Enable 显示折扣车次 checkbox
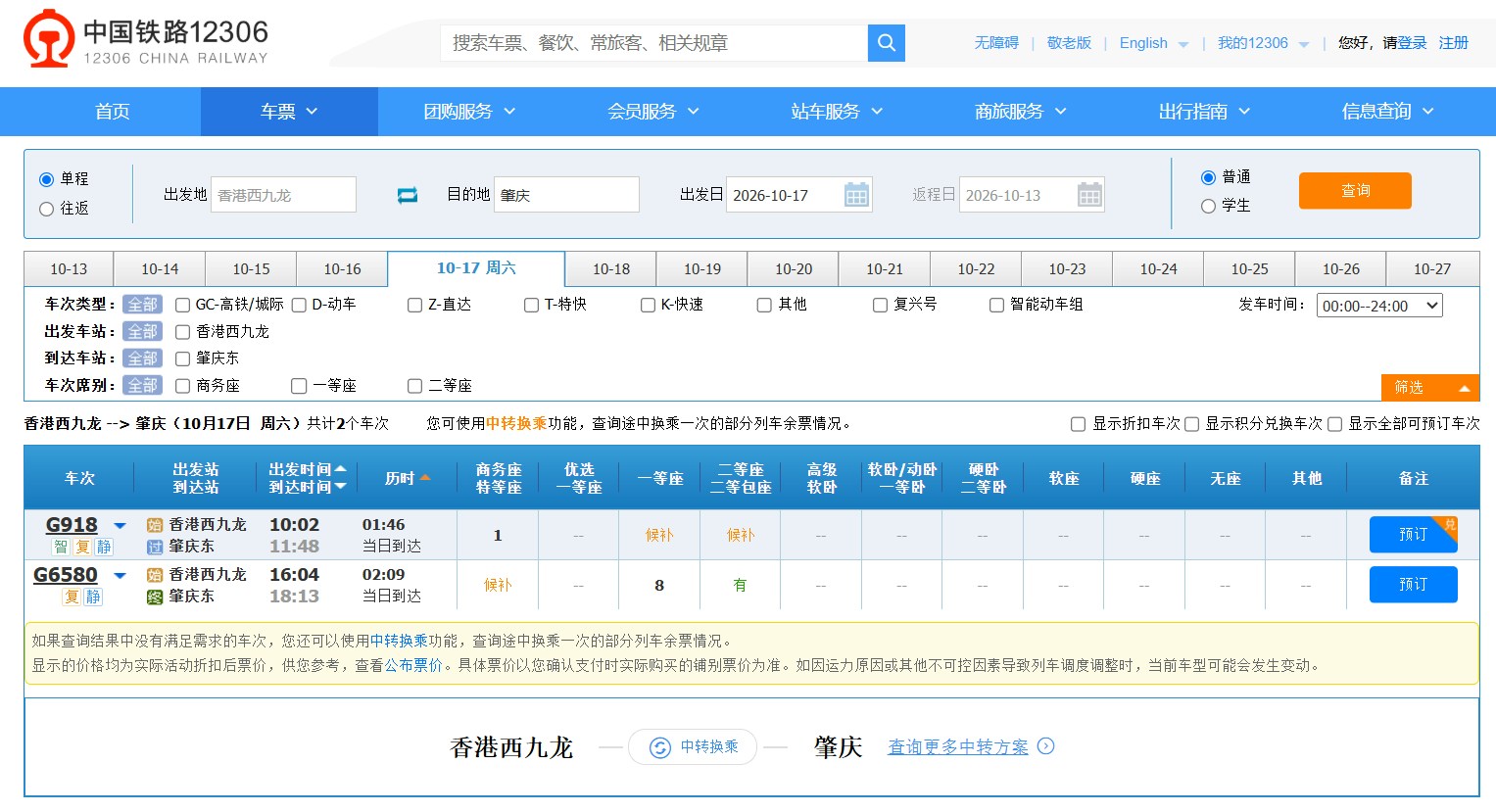Screen dimensions: 1496x812 [x=1078, y=424]
